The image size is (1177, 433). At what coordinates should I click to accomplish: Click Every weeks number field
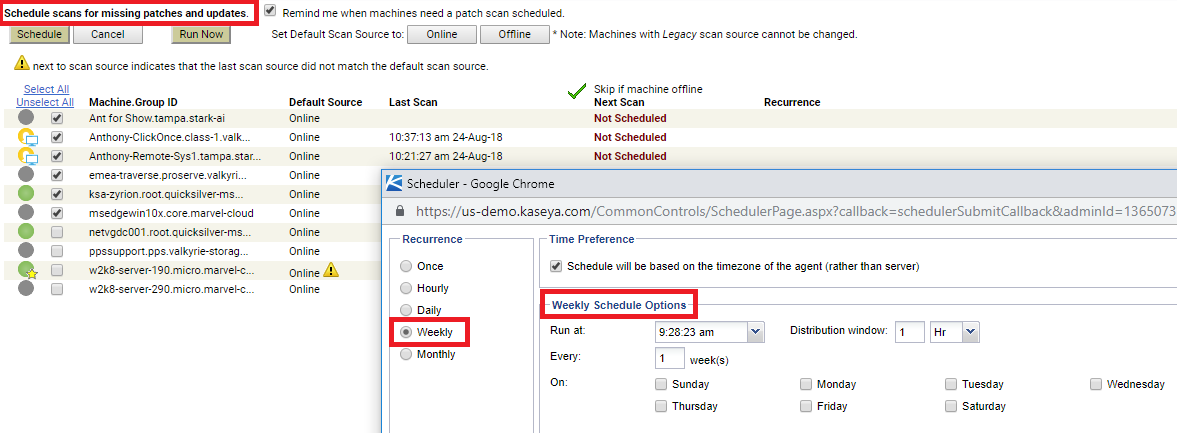point(670,358)
